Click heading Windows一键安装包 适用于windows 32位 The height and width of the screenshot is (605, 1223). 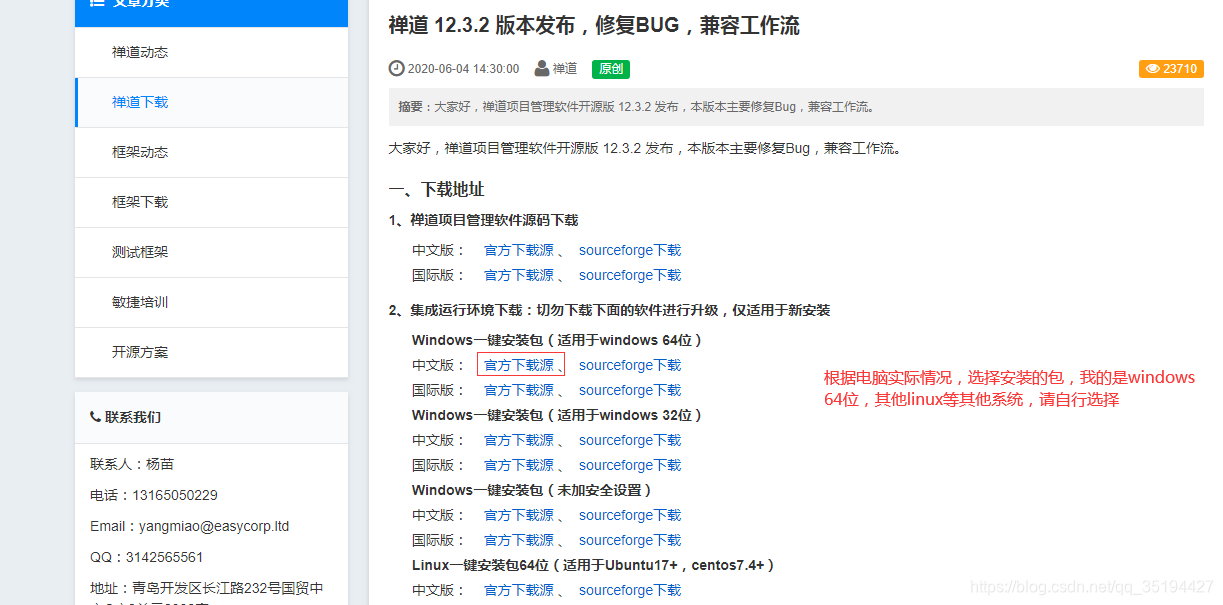tap(557, 415)
